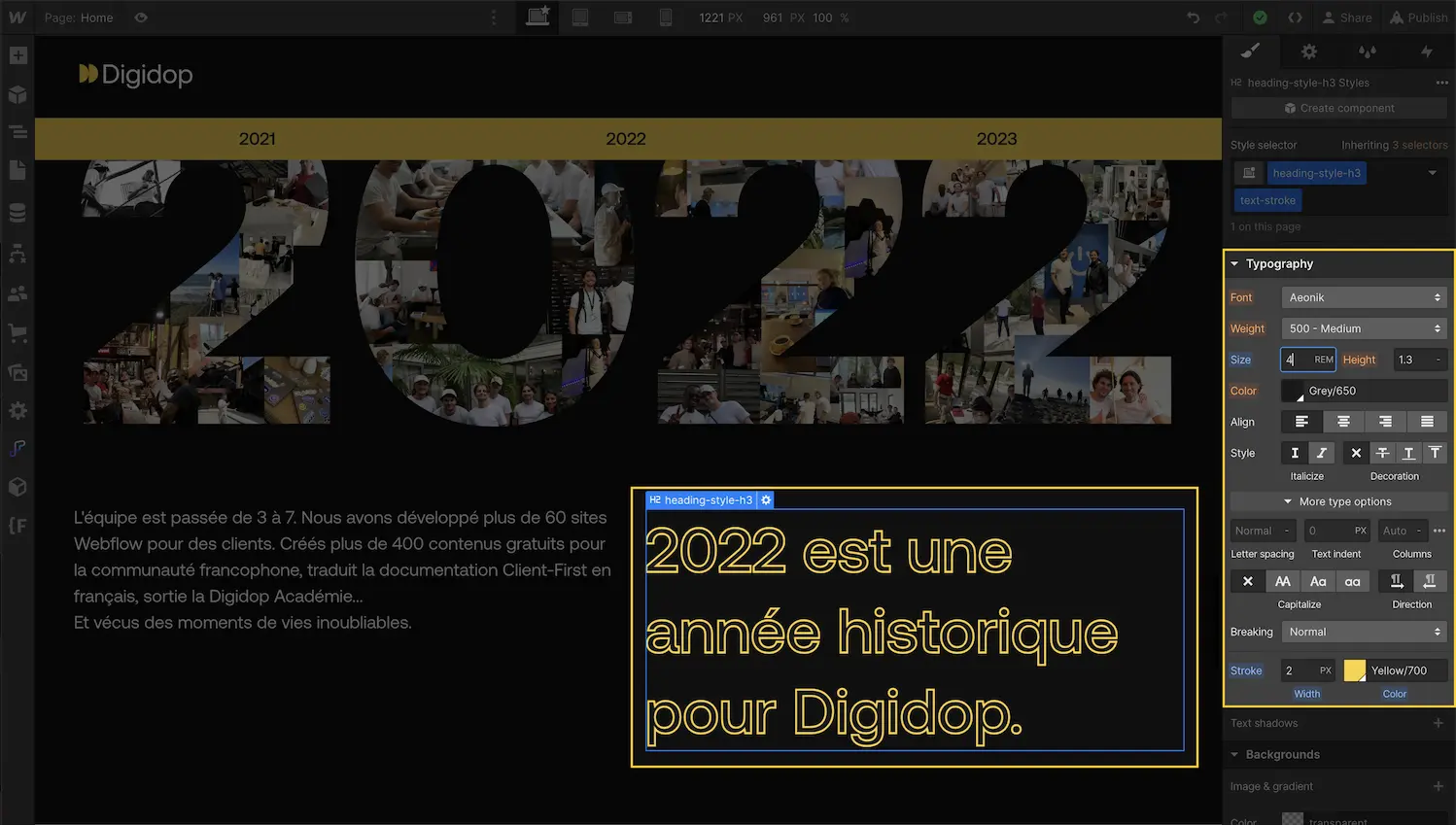Switch to the mobile portrait breakpoint

click(x=666, y=17)
